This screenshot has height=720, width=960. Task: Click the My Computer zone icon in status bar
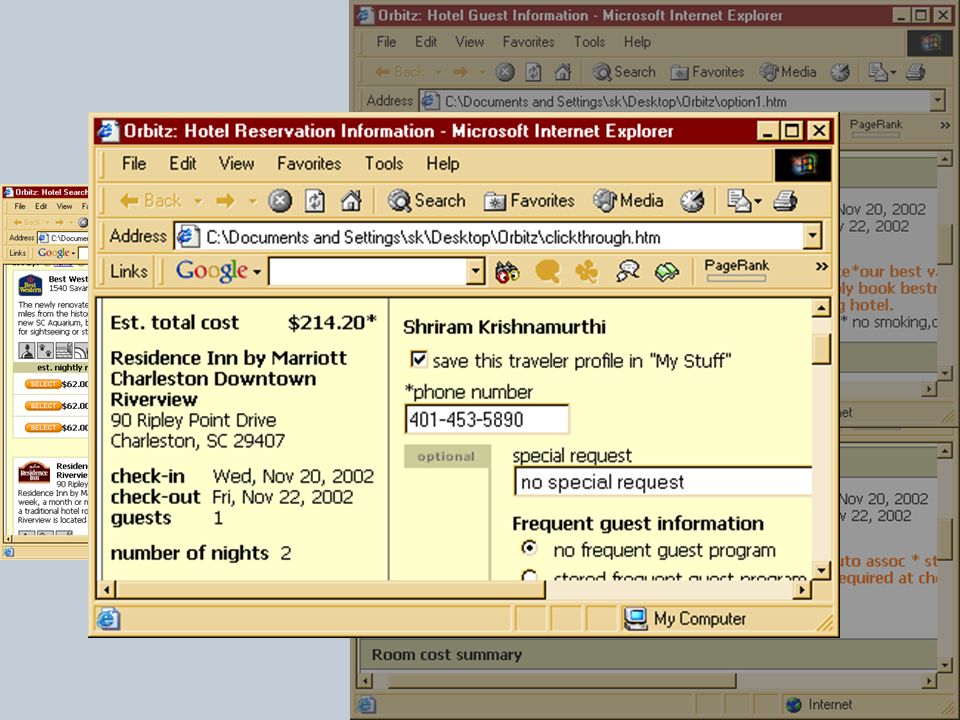coord(636,619)
